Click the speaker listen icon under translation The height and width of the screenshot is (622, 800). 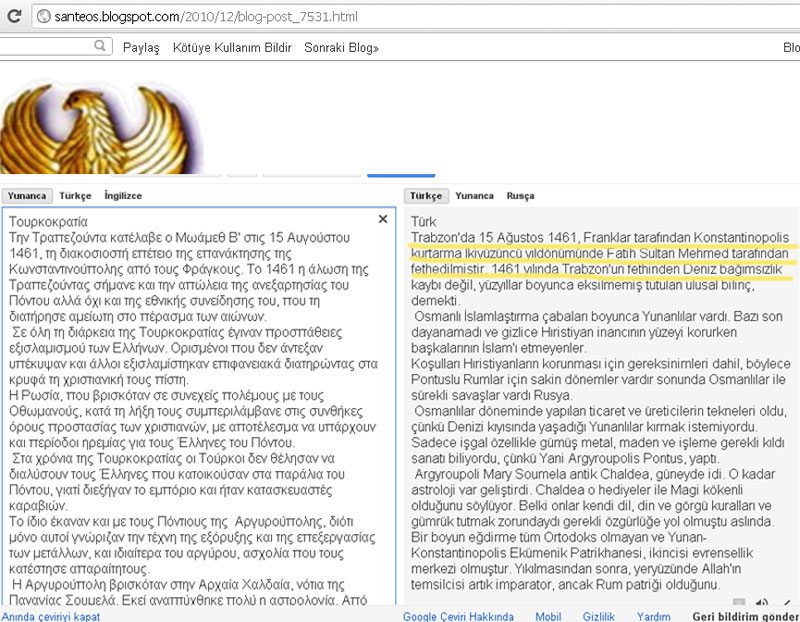point(763,602)
